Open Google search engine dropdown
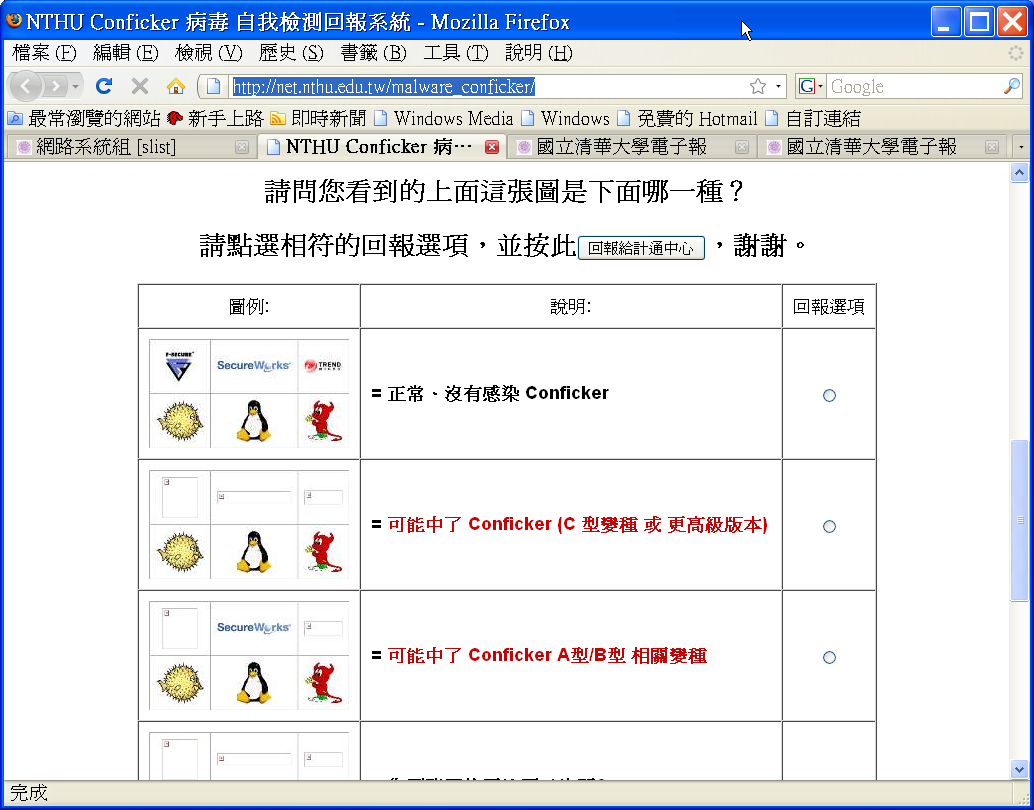The image size is (1034, 810). tap(811, 86)
